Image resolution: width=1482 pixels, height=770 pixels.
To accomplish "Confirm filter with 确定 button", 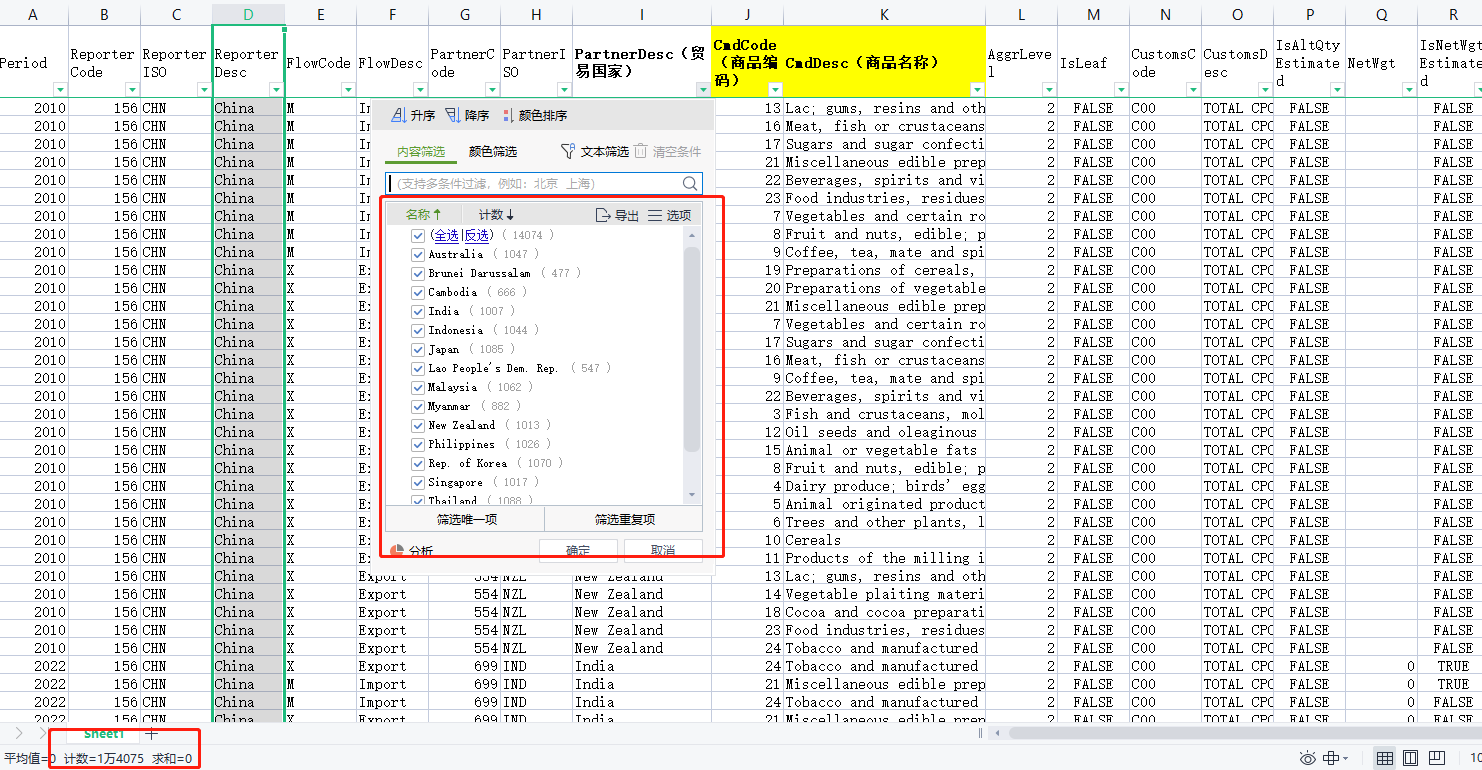I will (x=578, y=550).
